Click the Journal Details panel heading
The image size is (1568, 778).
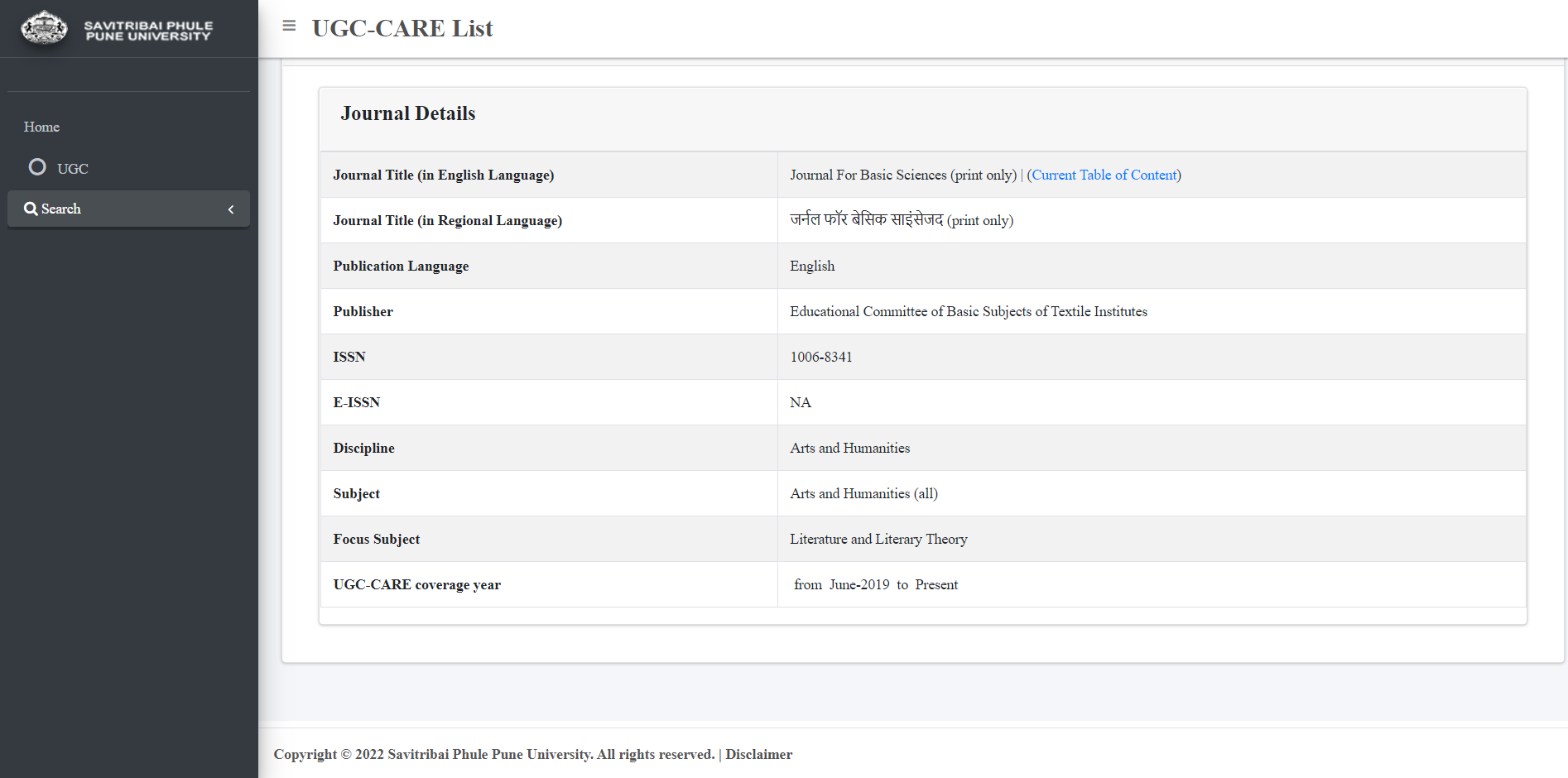point(408,113)
